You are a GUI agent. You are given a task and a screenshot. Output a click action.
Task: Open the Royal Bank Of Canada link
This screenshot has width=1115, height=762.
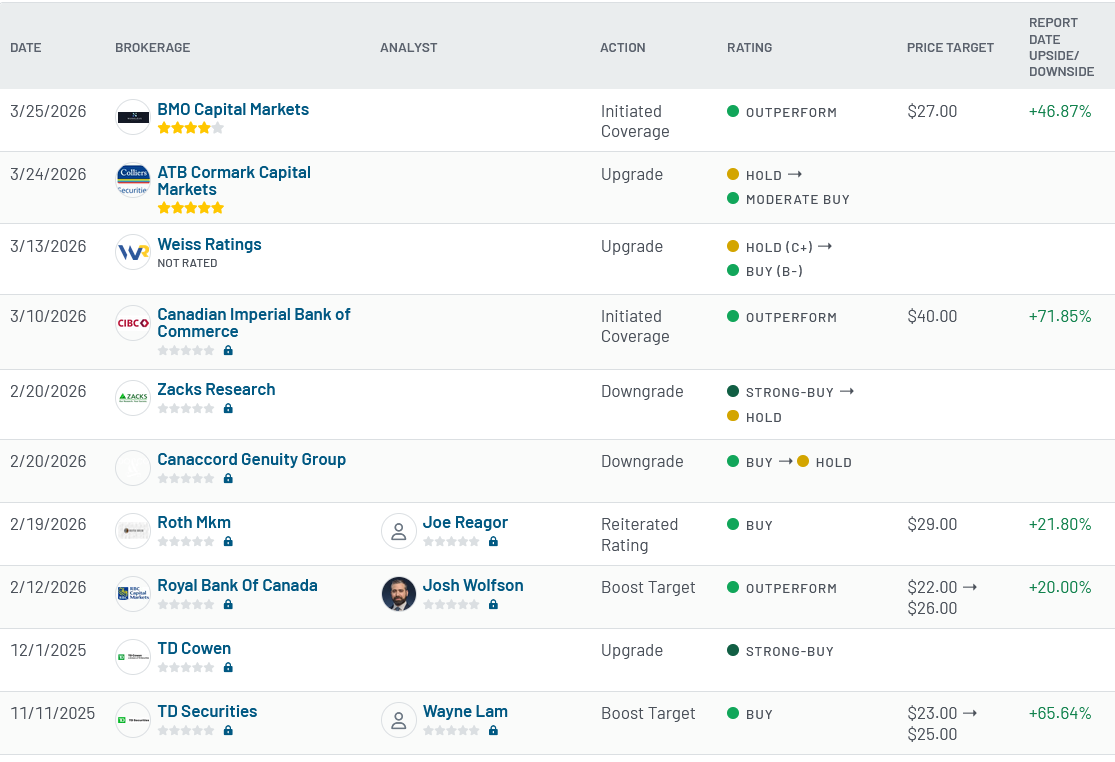click(238, 586)
